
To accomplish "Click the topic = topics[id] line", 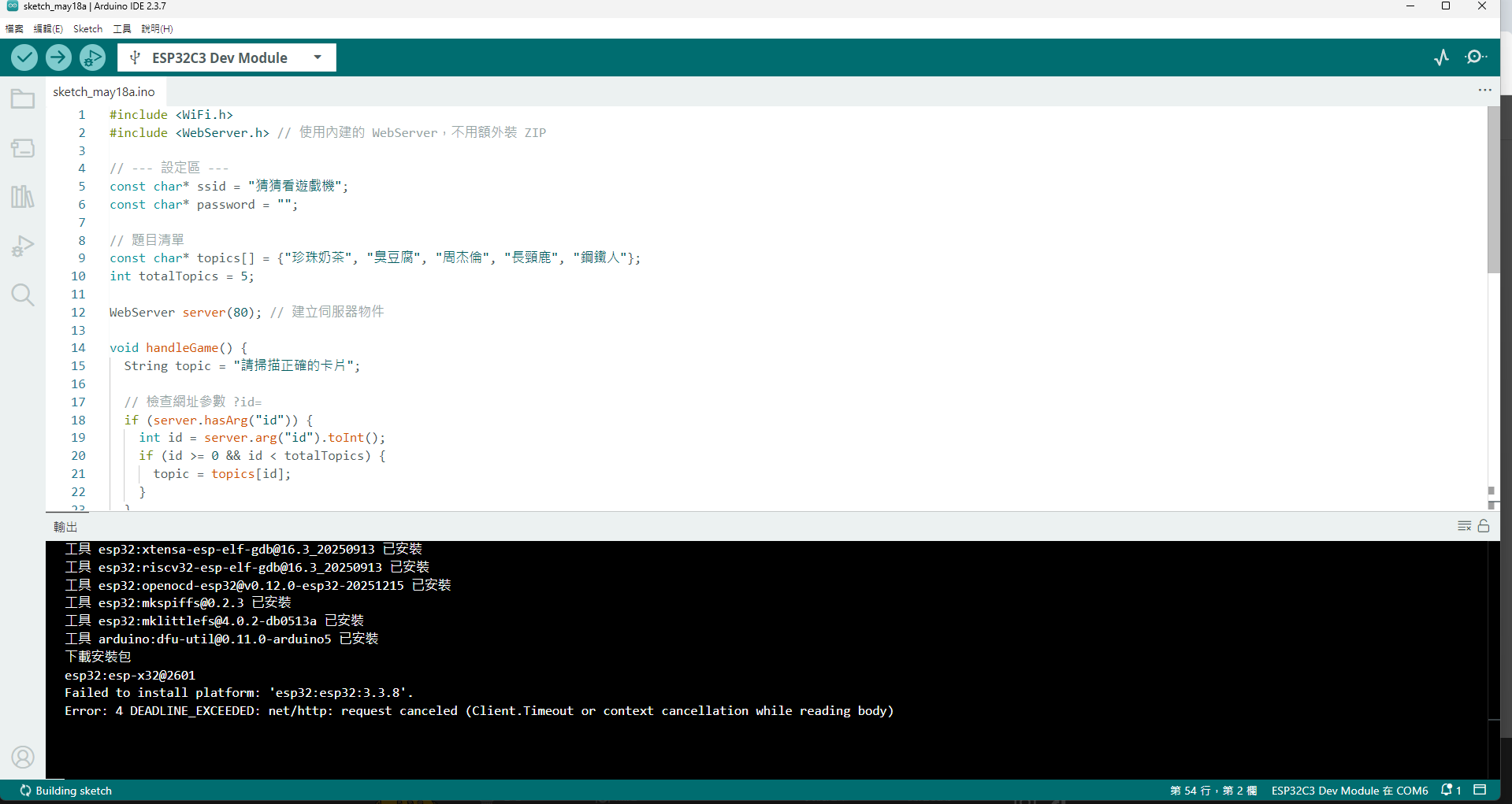I will point(222,474).
